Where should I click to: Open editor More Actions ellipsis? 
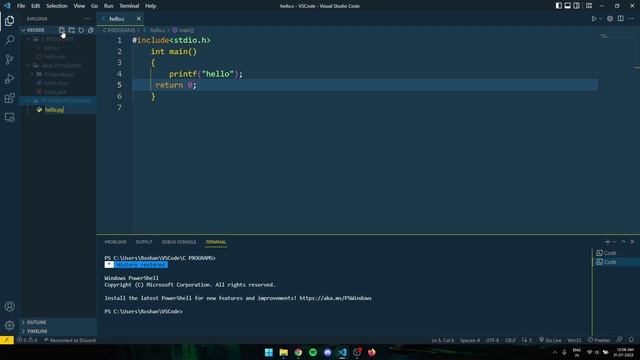(x=631, y=19)
